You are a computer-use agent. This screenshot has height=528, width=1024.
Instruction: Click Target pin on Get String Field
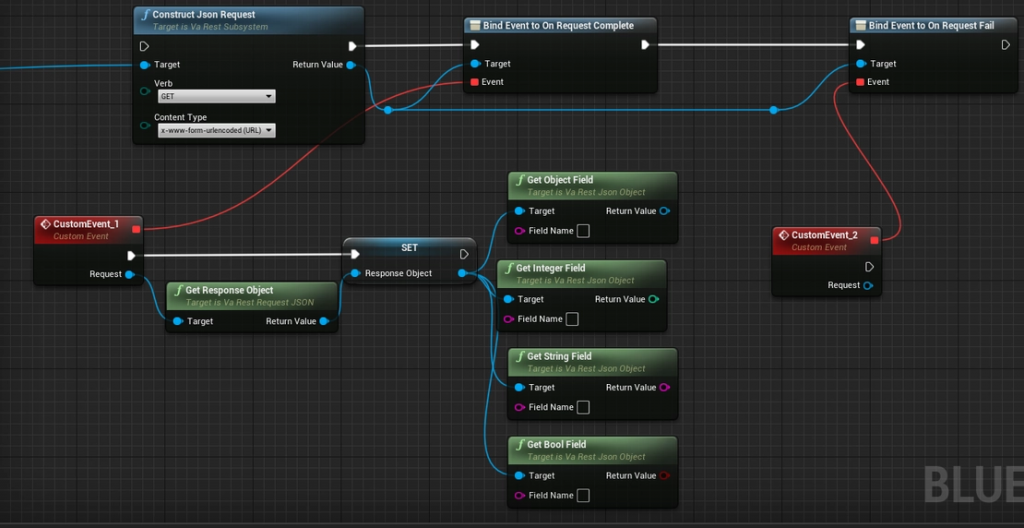click(519, 388)
